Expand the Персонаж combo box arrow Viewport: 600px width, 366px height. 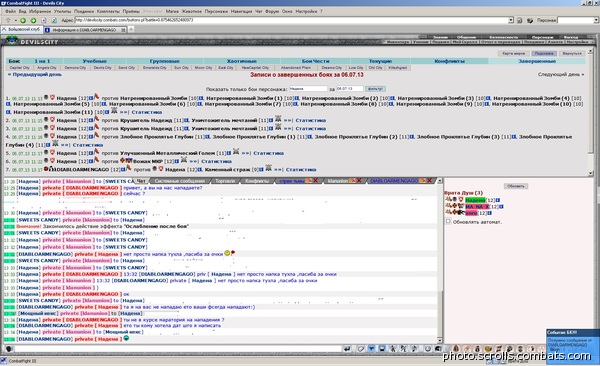[x=596, y=20]
